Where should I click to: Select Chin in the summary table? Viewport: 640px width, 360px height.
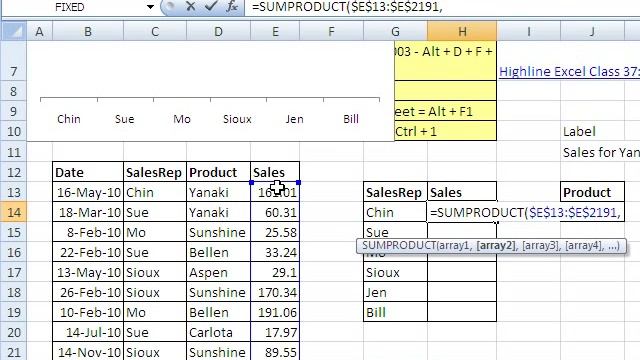395,212
